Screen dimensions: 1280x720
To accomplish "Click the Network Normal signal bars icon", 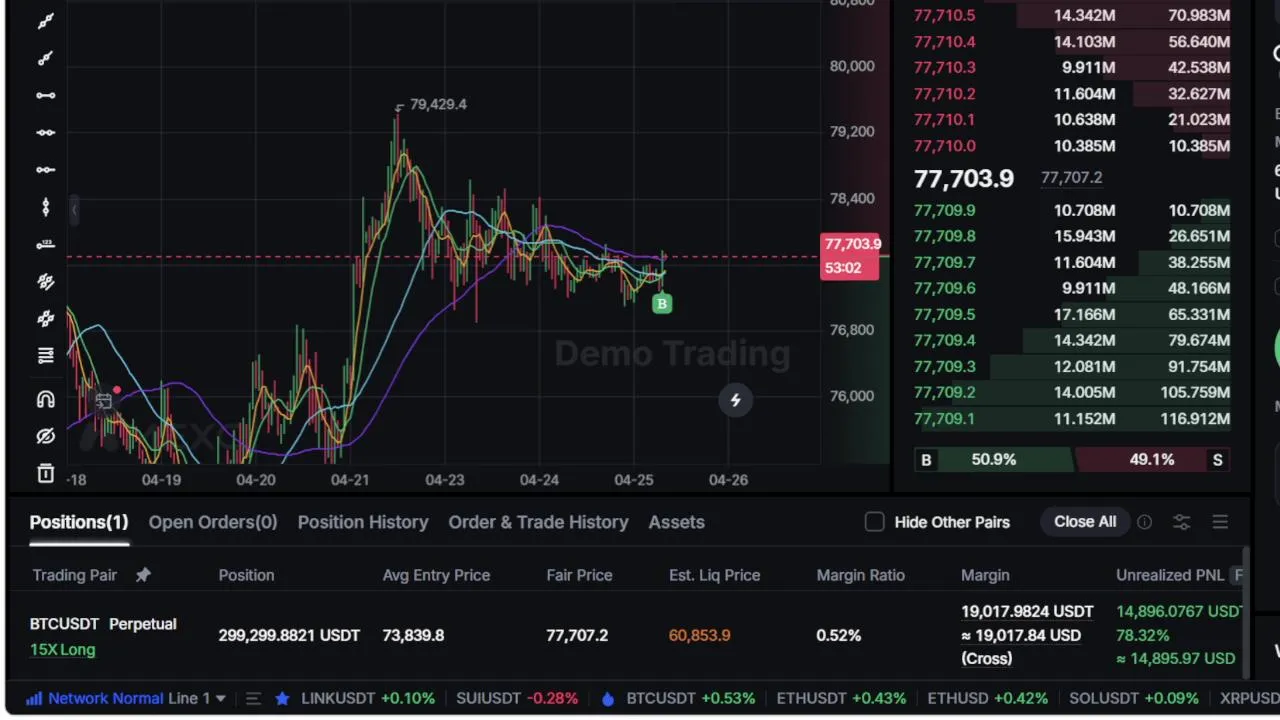I will click(x=34, y=698).
